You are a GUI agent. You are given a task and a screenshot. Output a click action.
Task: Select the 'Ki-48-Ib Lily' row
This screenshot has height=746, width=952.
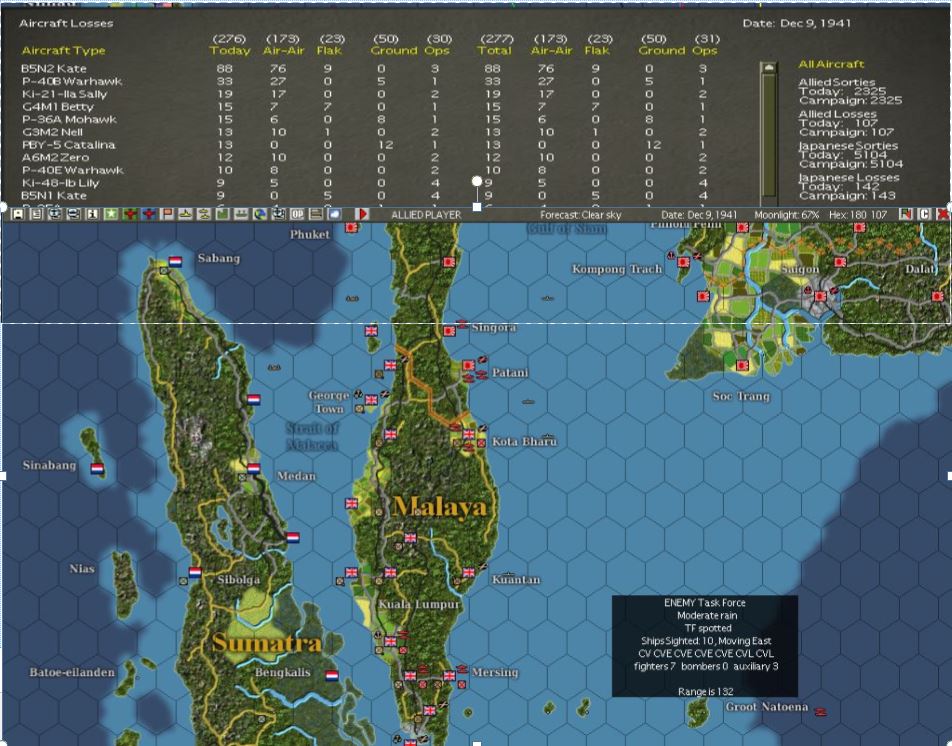[369, 183]
